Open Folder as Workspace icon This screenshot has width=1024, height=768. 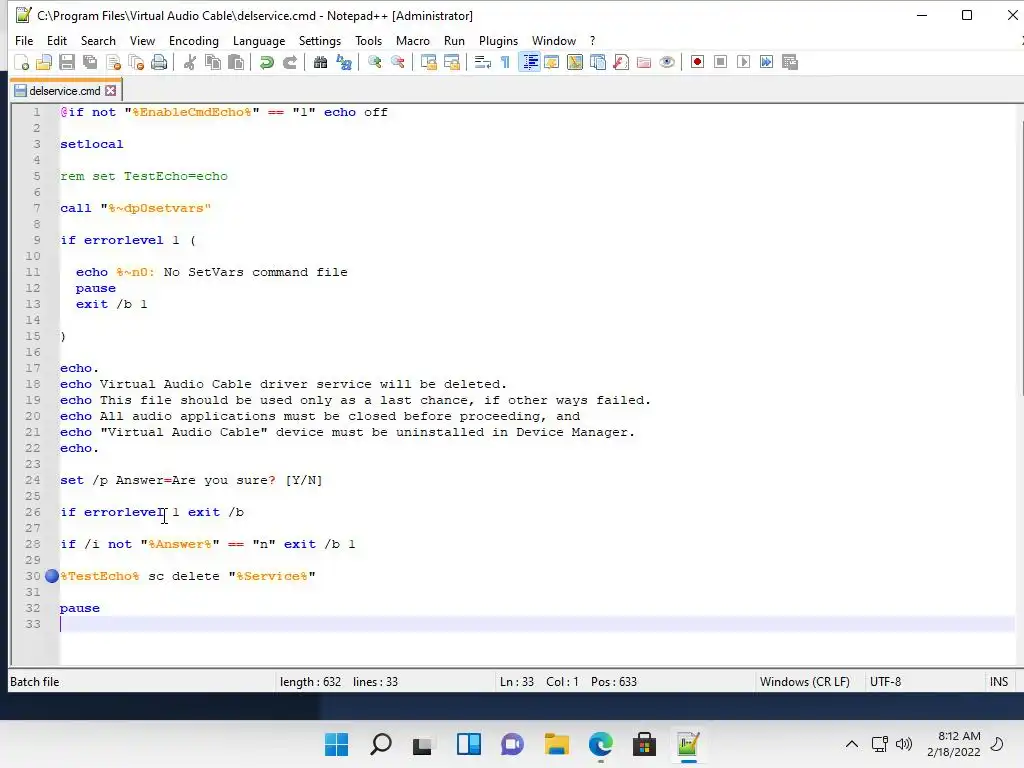tap(644, 62)
